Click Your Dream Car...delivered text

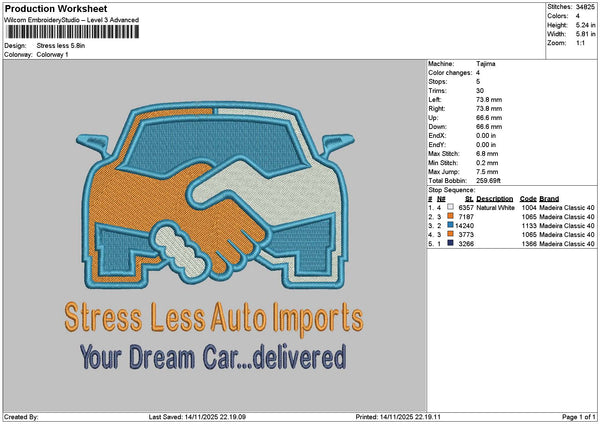click(x=213, y=355)
